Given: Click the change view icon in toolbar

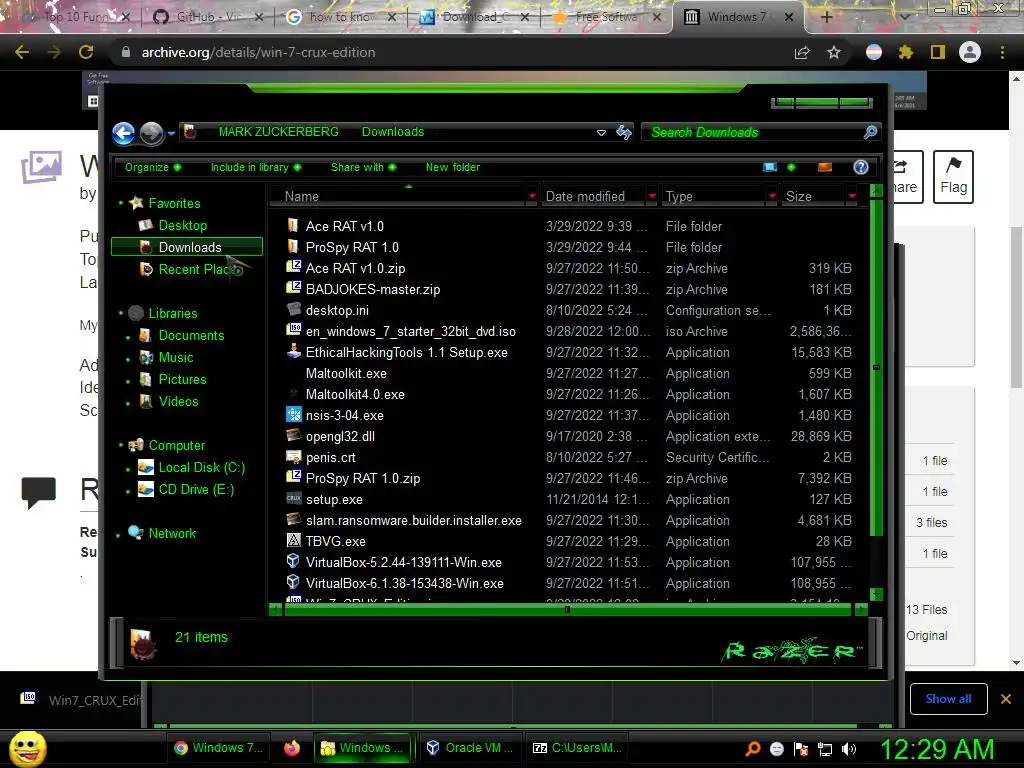Looking at the screenshot, I should click(x=770, y=167).
